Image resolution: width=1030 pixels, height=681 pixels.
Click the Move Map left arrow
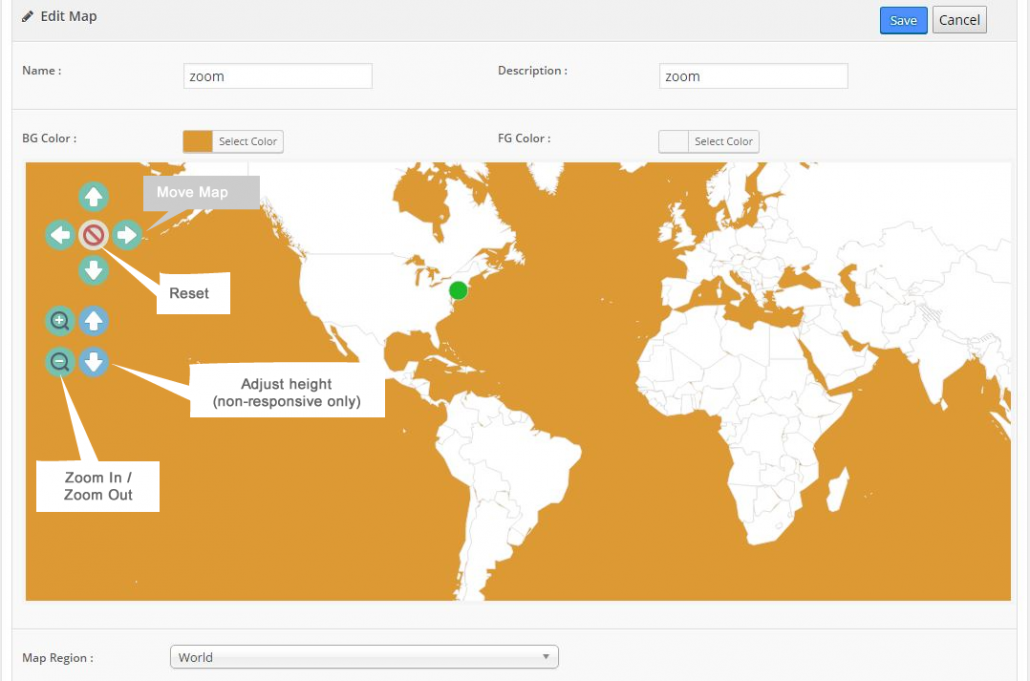point(59,235)
